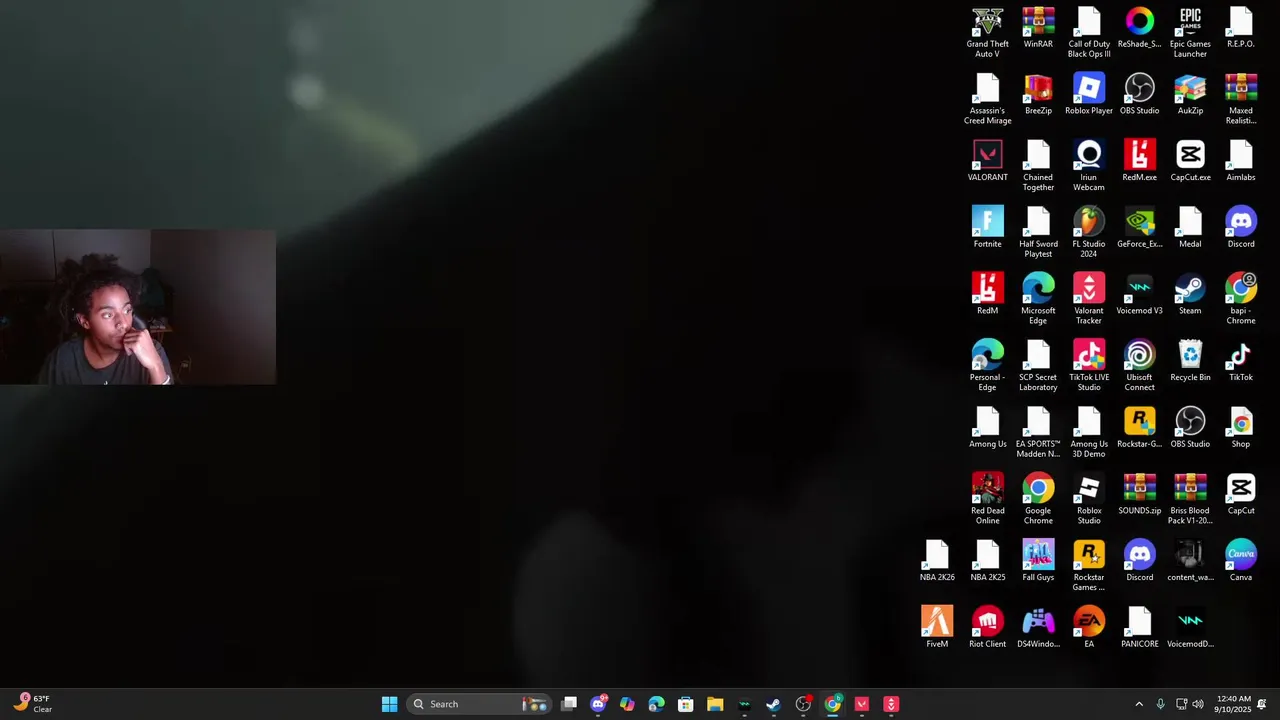Launch Valorant Tracker from the desktop
The image size is (1280, 720).
pyautogui.click(x=1089, y=299)
